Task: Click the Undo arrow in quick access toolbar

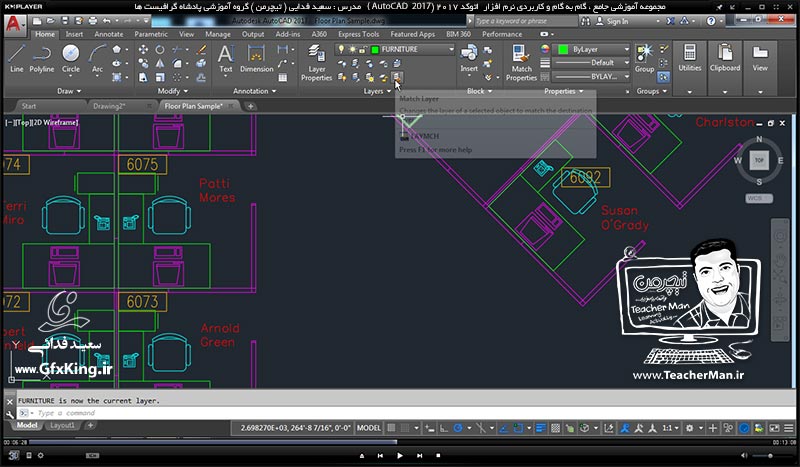Action: coord(106,21)
